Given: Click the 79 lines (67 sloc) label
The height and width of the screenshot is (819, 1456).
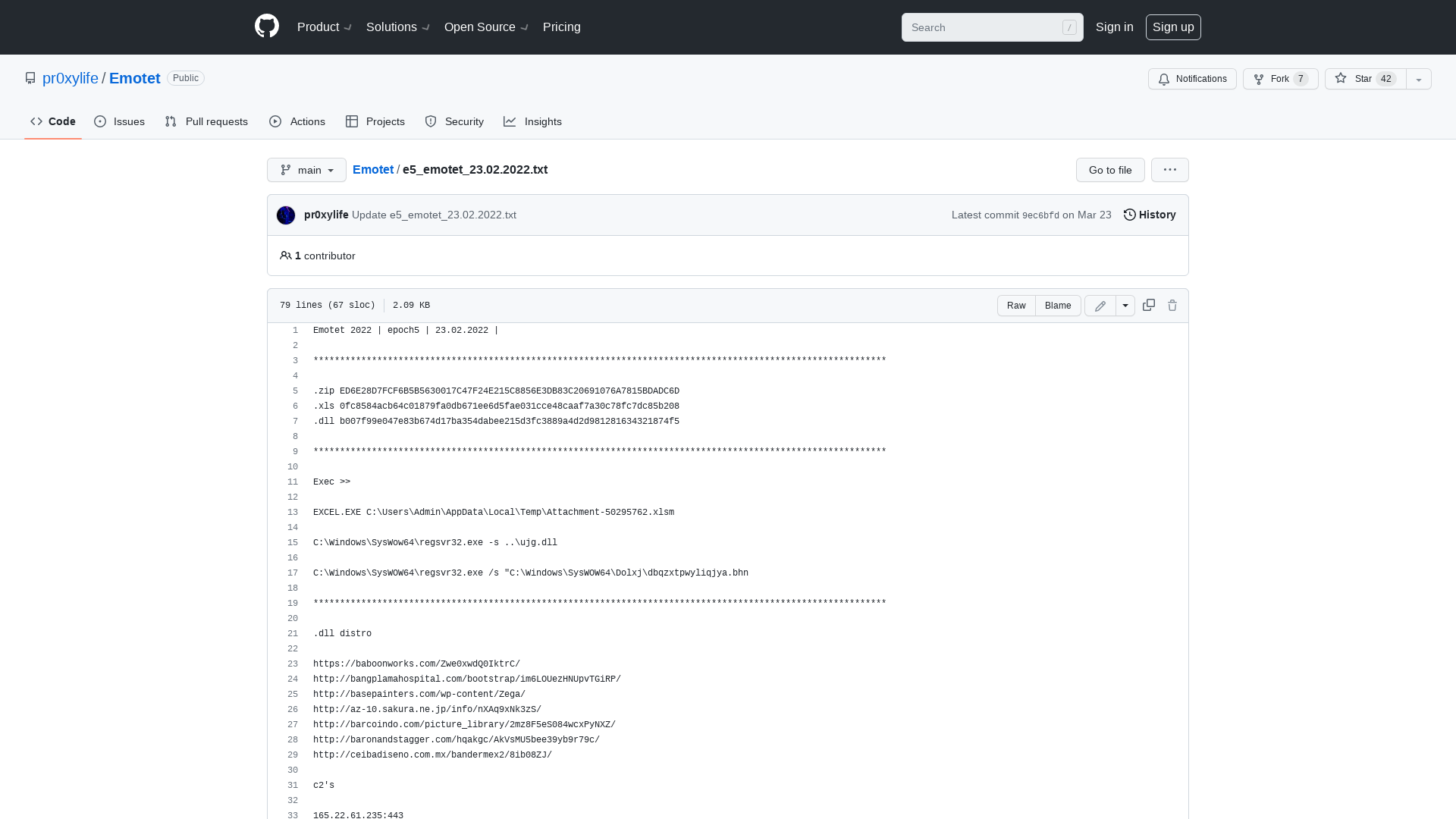Looking at the screenshot, I should [328, 305].
